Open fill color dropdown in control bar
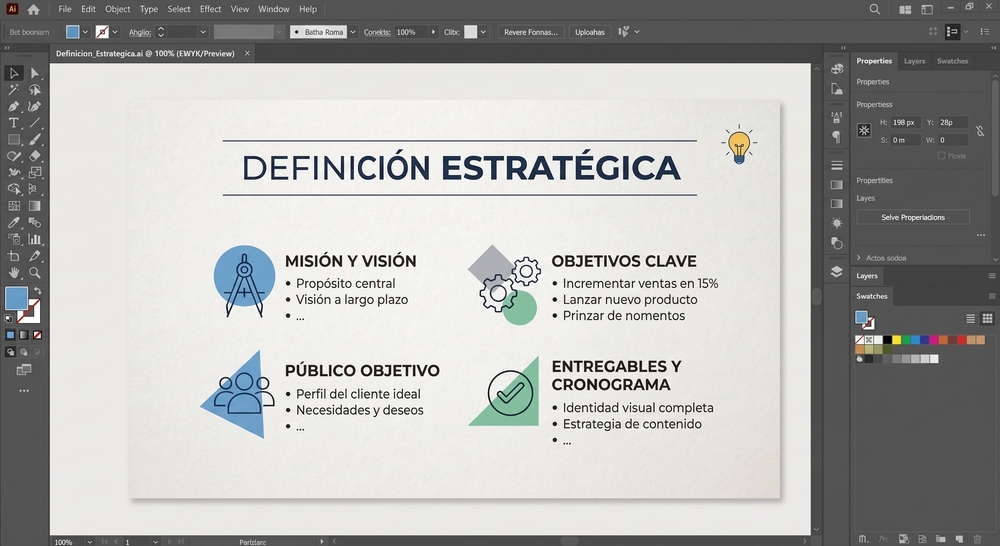This screenshot has height=546, width=1000. click(x=85, y=32)
